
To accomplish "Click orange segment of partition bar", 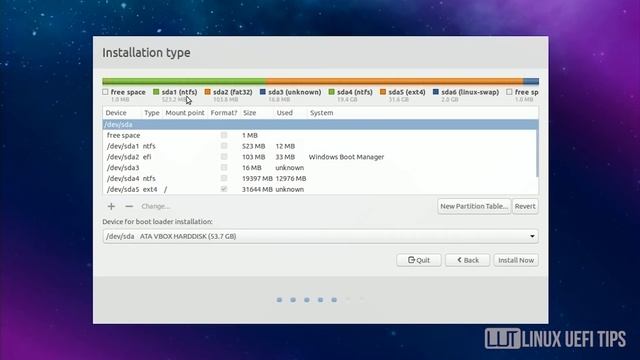I will 394,81.
